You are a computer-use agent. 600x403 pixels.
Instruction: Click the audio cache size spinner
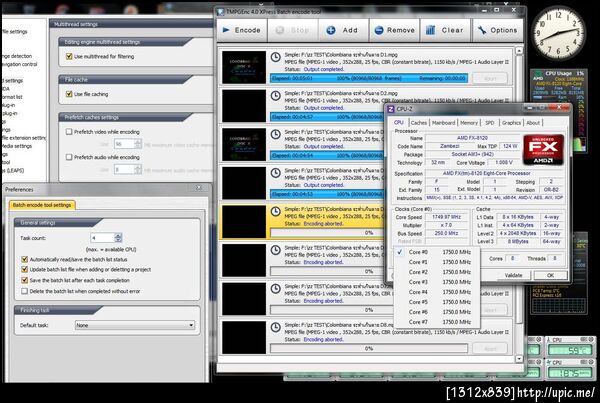[138, 169]
